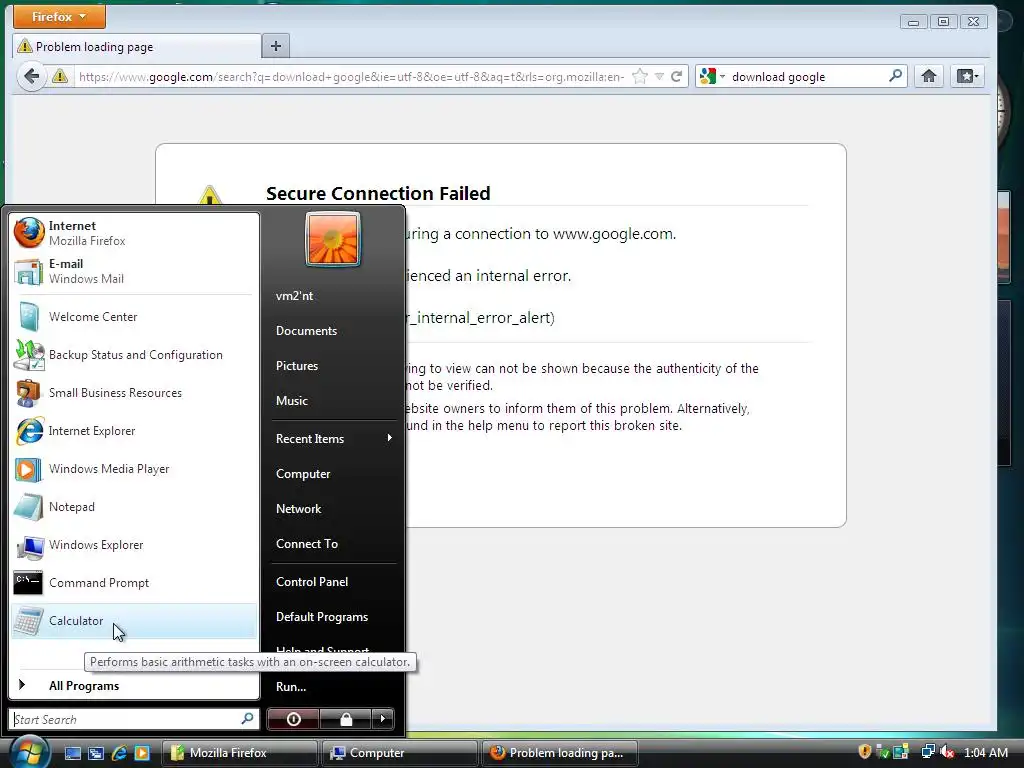Launch Windows Media Player from Start menu

click(x=134, y=469)
